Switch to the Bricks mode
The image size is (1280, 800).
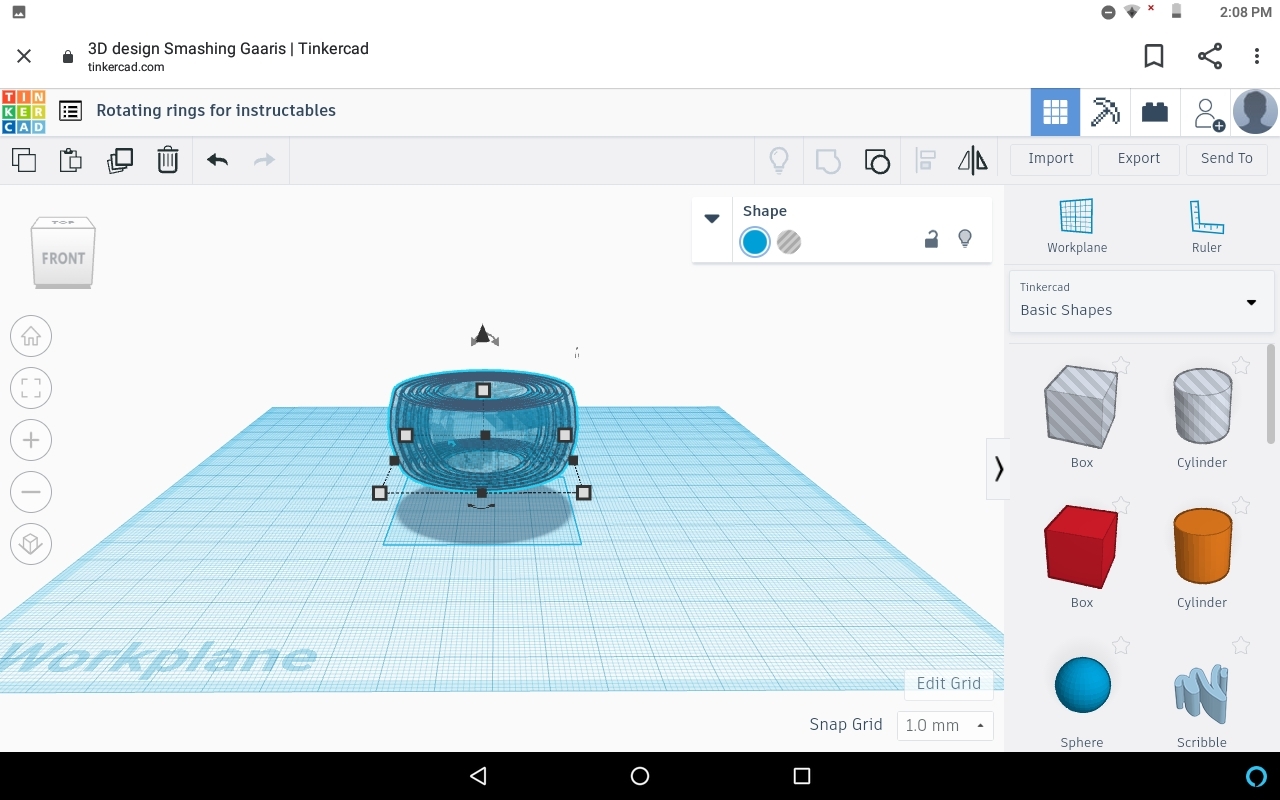click(x=1155, y=112)
